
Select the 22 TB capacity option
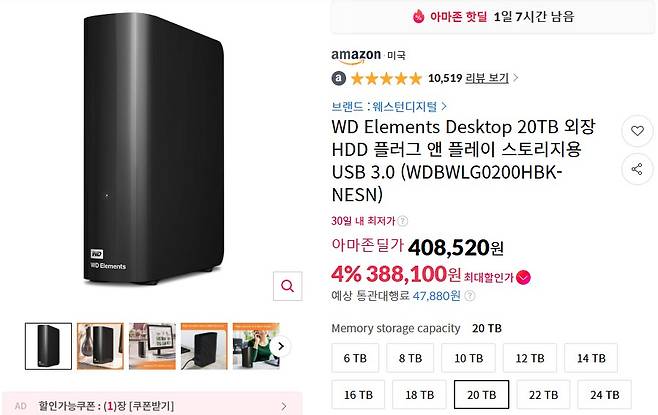[x=543, y=394]
